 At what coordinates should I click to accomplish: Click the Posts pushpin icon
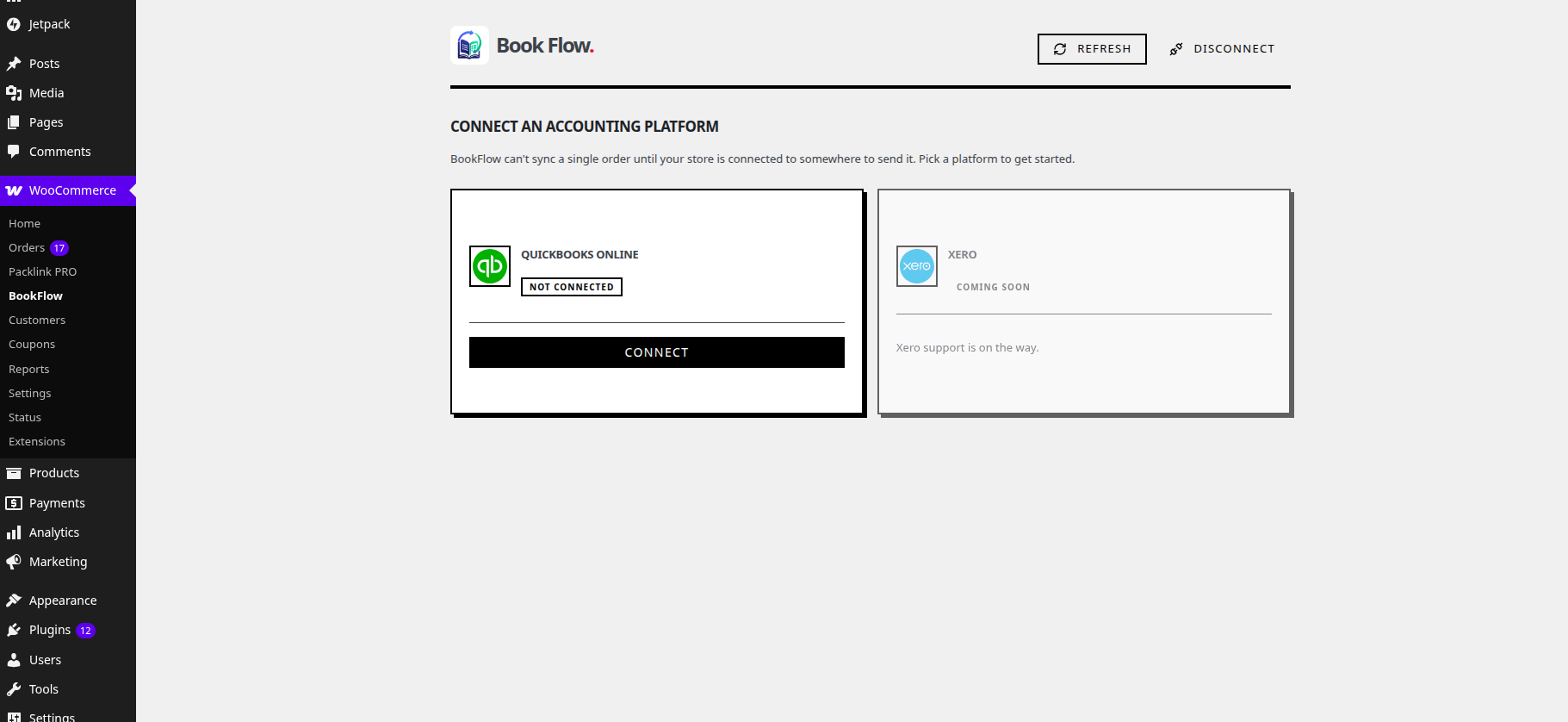coord(14,64)
